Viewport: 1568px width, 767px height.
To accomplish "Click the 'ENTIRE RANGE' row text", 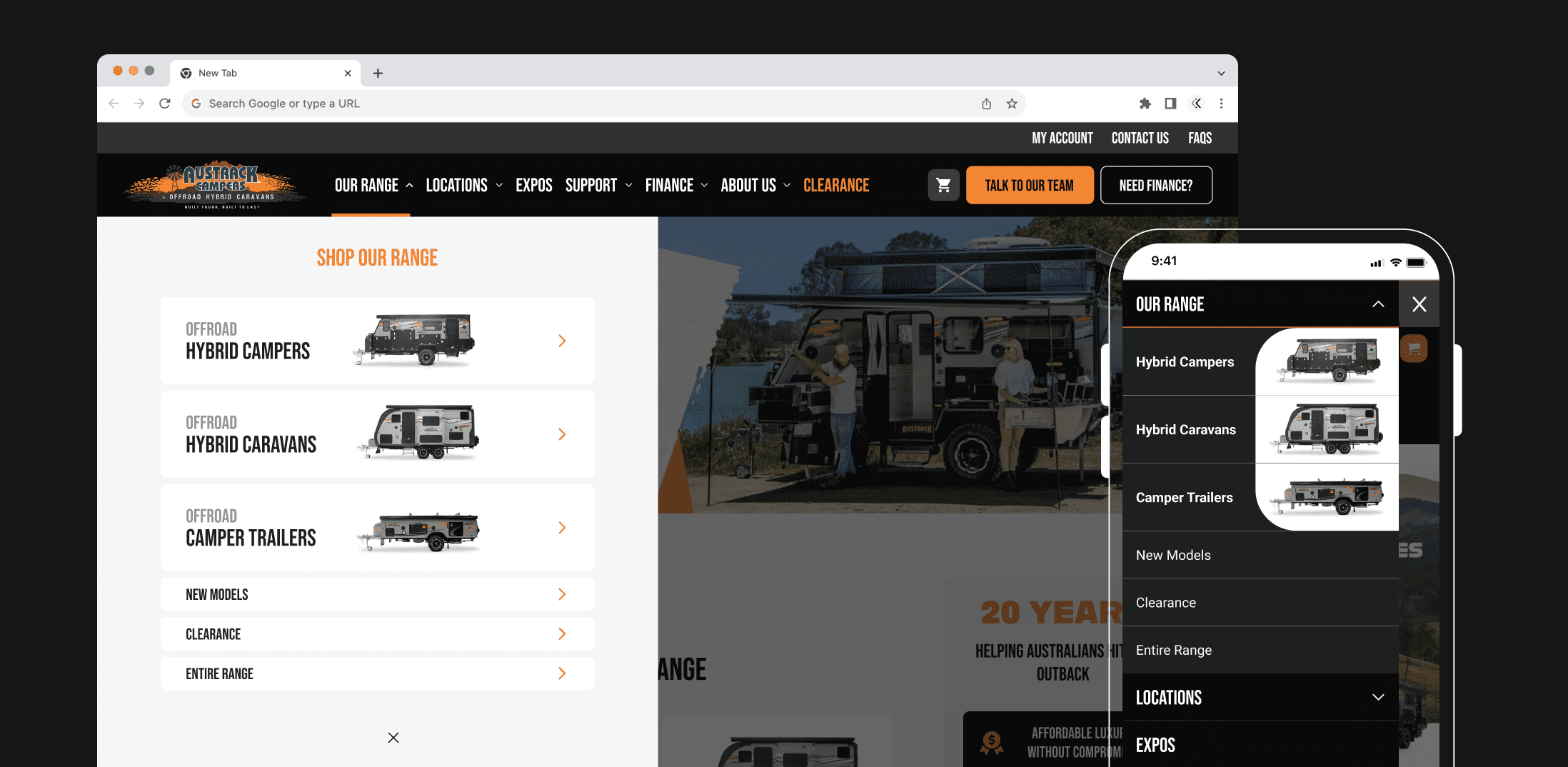I will pyautogui.click(x=219, y=673).
